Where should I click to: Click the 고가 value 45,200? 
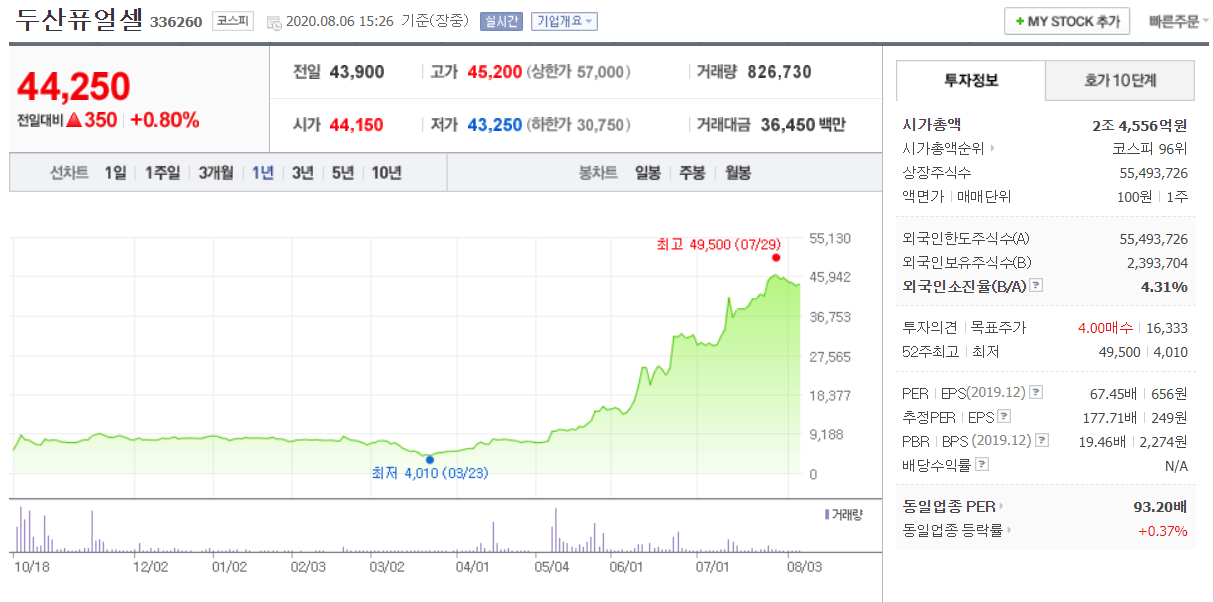[493, 72]
